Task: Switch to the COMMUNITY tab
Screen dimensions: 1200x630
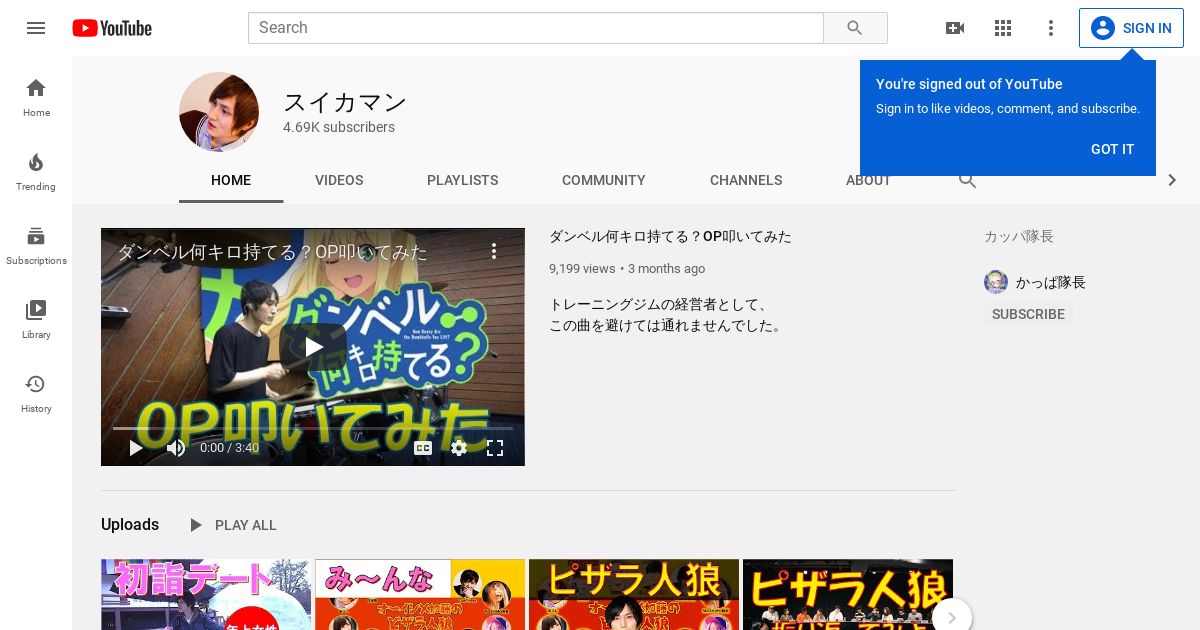Action: click(x=604, y=180)
